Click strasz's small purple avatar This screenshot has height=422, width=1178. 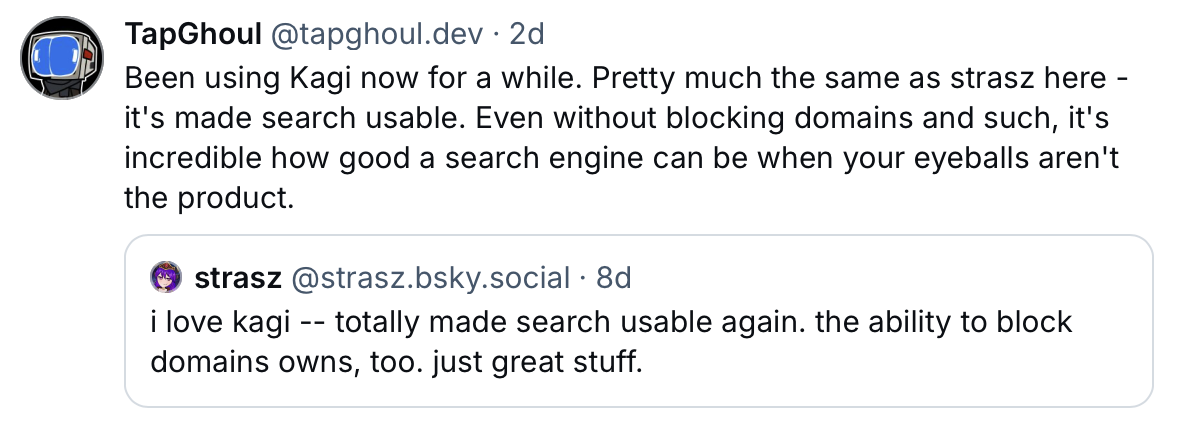(164, 277)
